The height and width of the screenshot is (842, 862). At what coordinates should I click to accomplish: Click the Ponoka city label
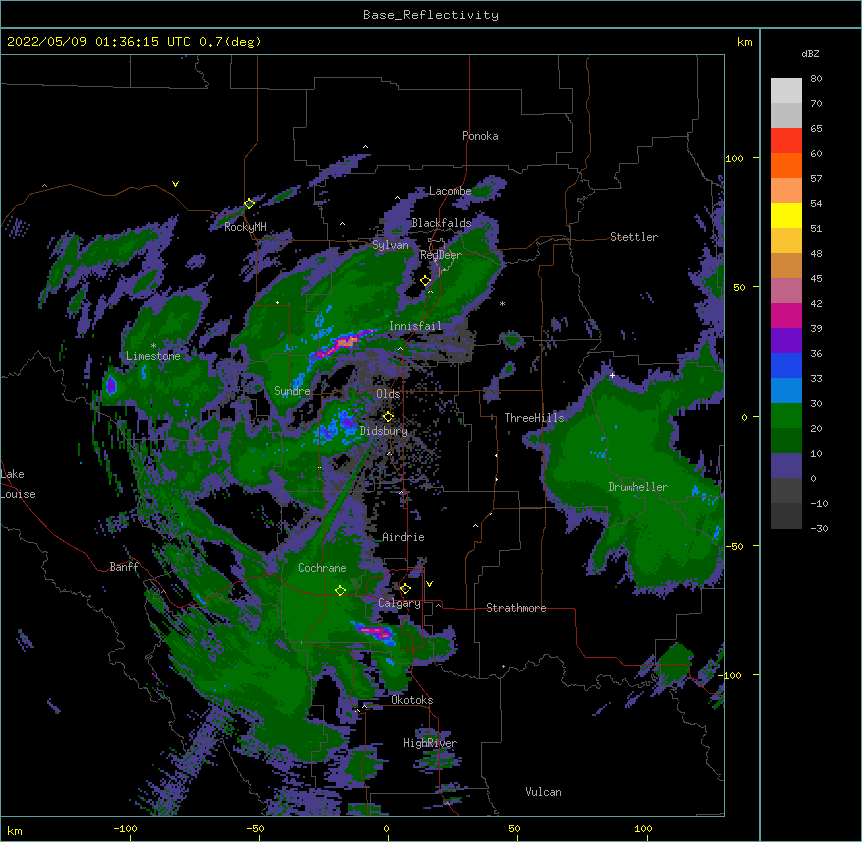point(480,136)
